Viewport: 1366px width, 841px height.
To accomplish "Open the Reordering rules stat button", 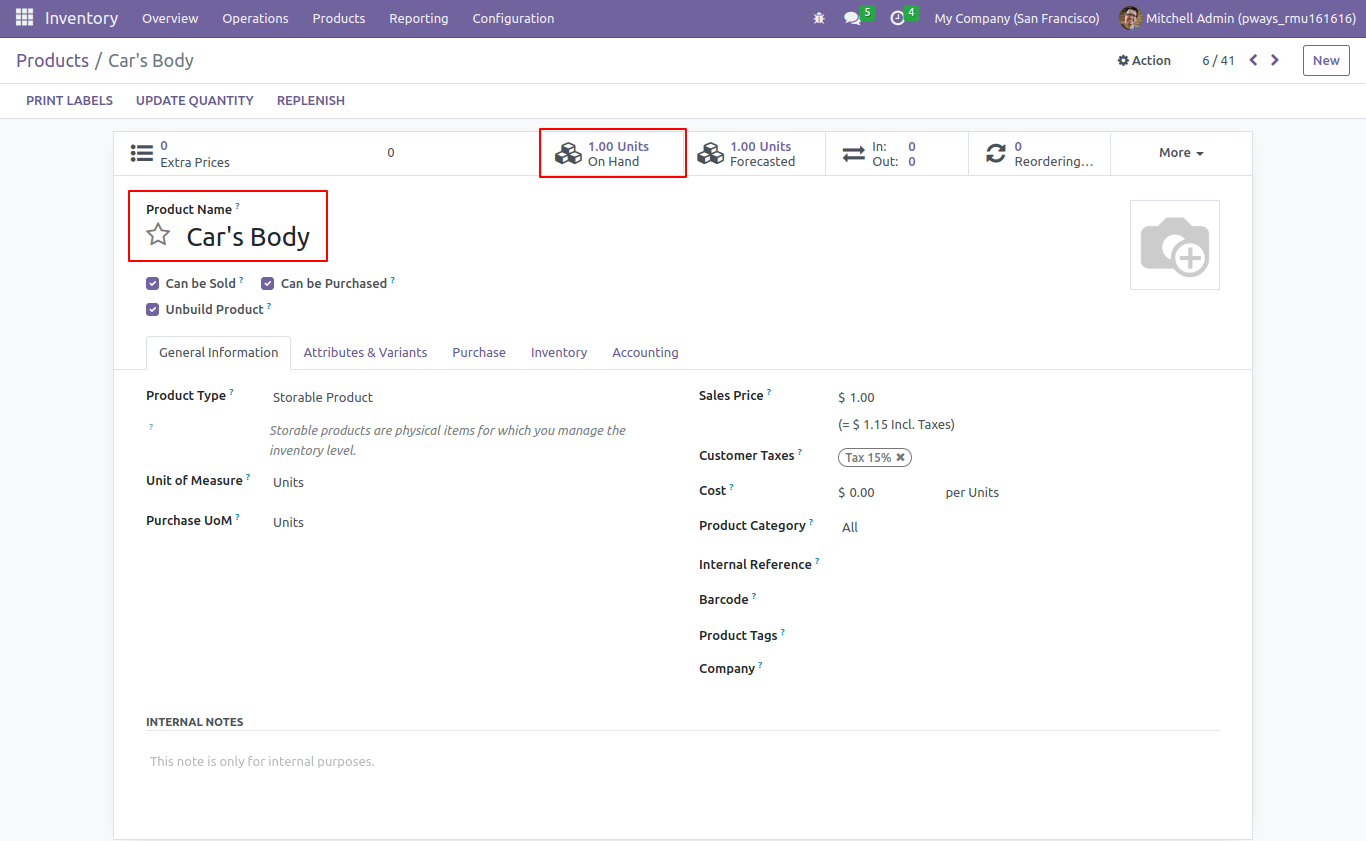I will 1039,153.
